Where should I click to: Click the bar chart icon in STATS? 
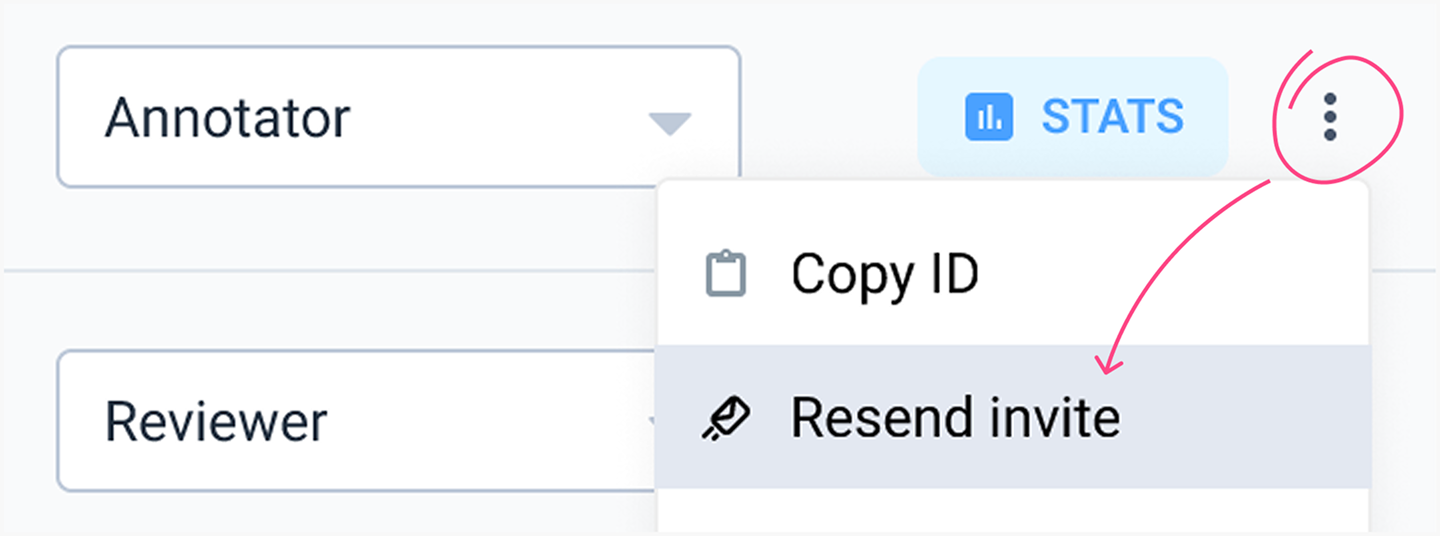click(x=988, y=118)
